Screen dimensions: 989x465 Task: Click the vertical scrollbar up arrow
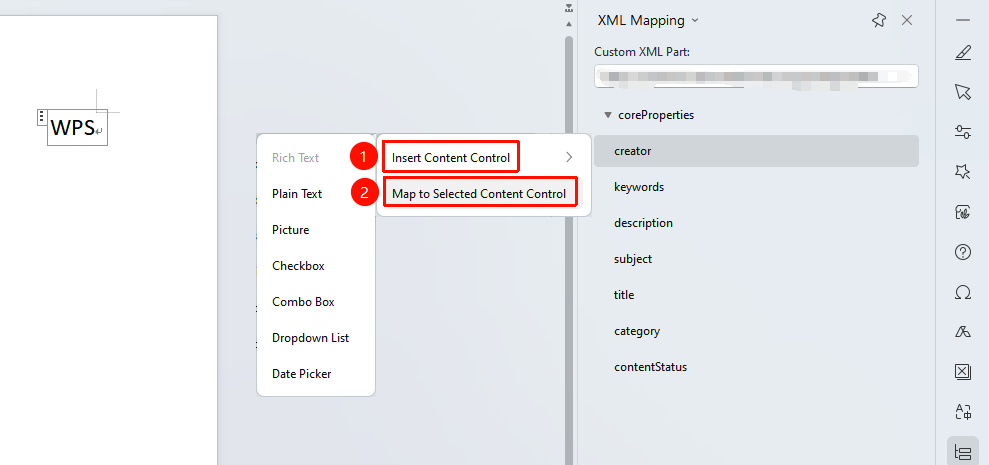(569, 24)
